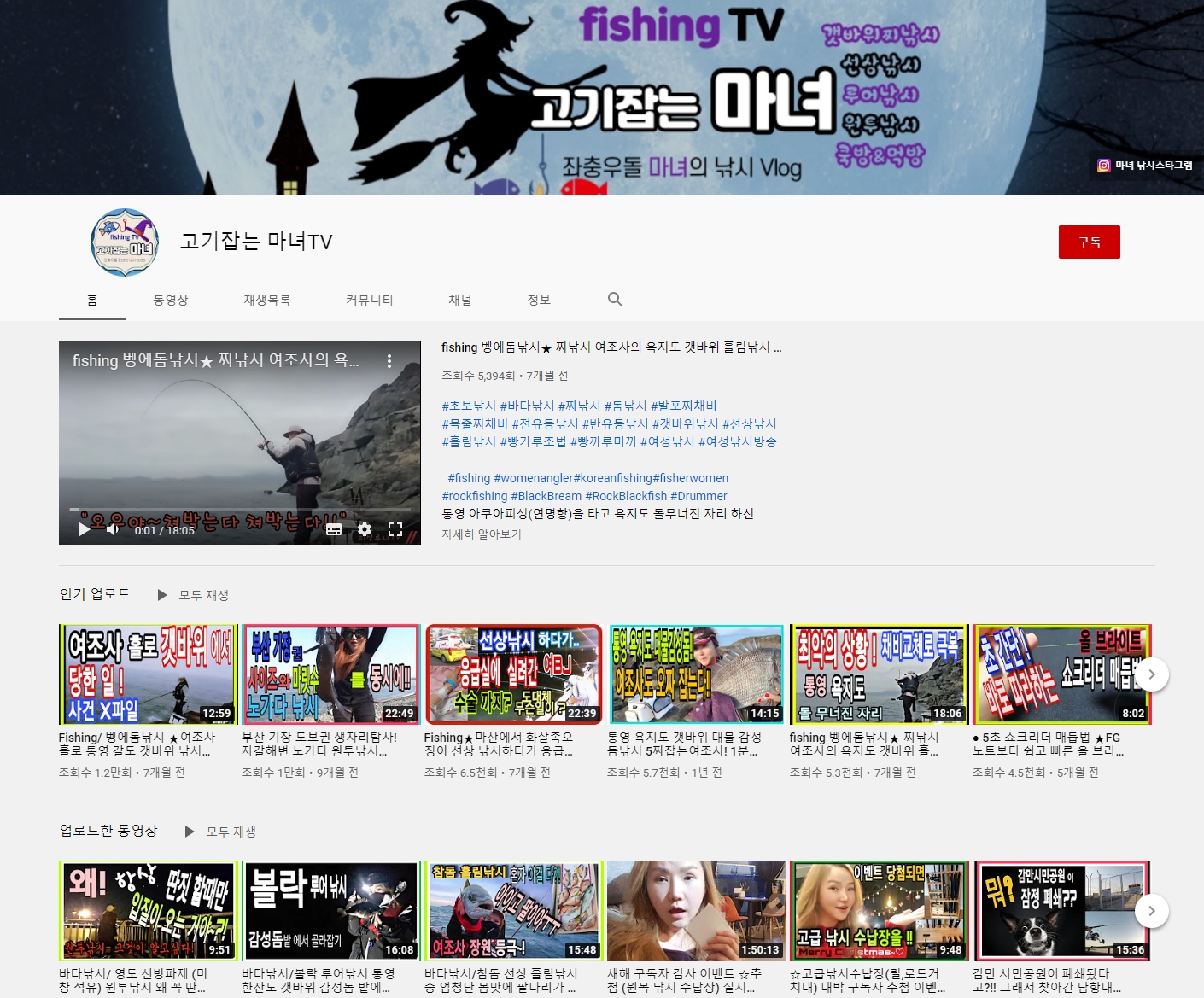Click the #바다낚시 hashtag link
Screen dimensions: 1204x998
tap(527, 406)
